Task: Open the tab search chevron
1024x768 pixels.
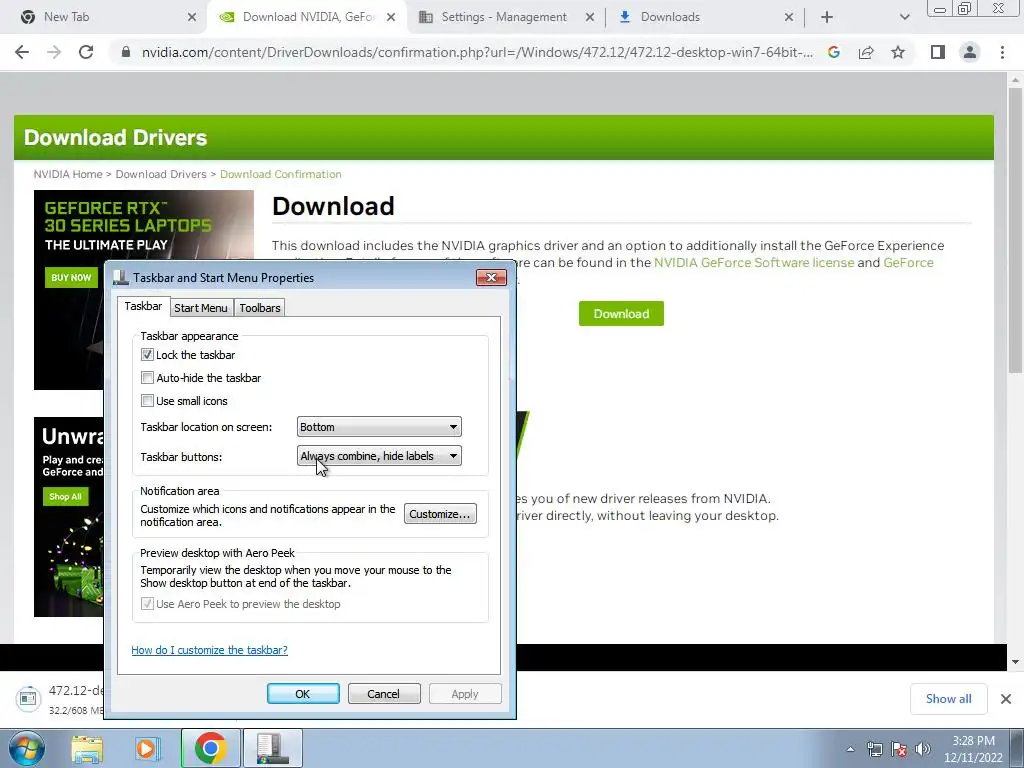Action: 904,17
